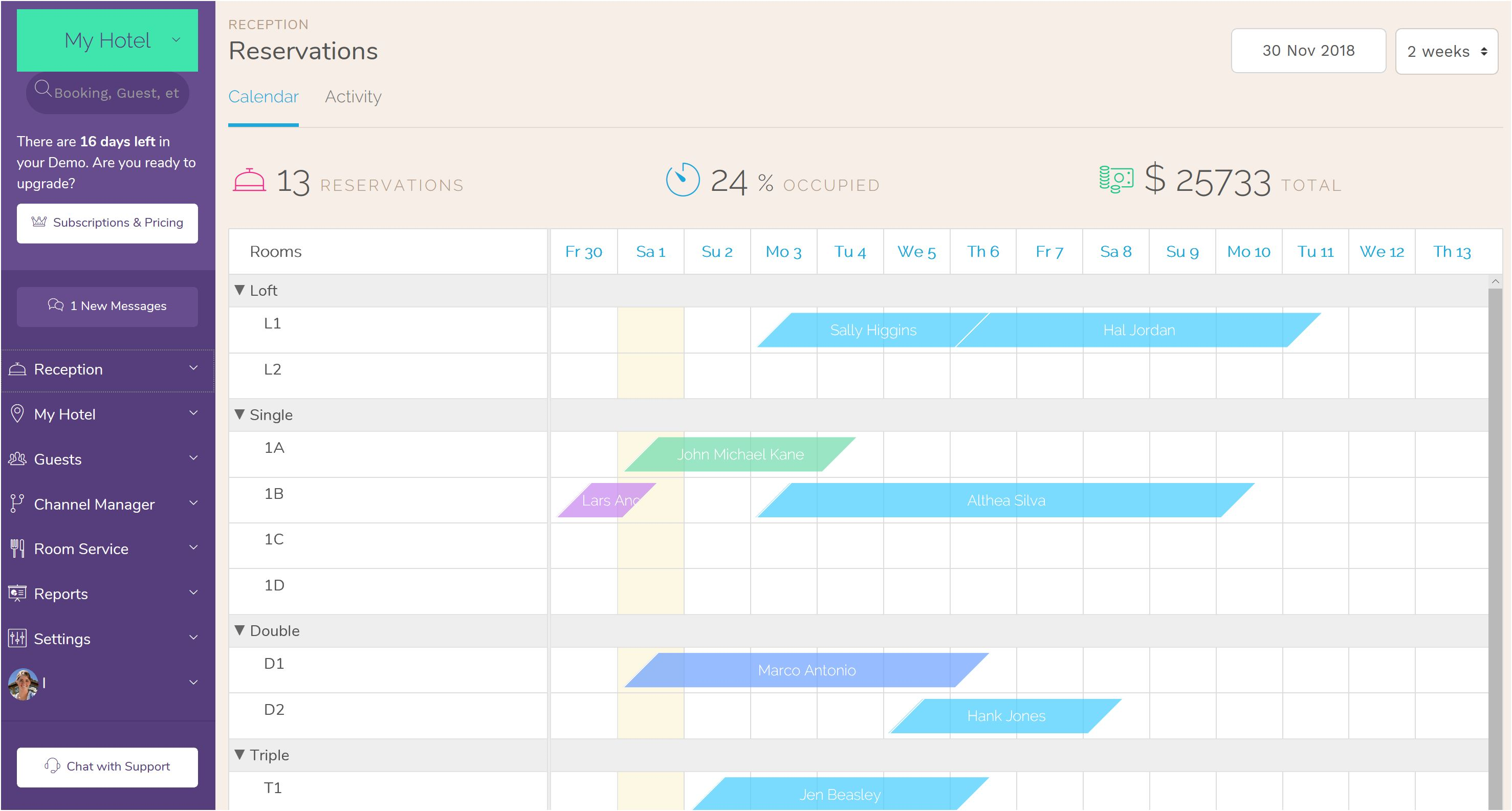Image resolution: width=1512 pixels, height=811 pixels.
Task: Click the Settings sidebar icon
Action: [19, 639]
